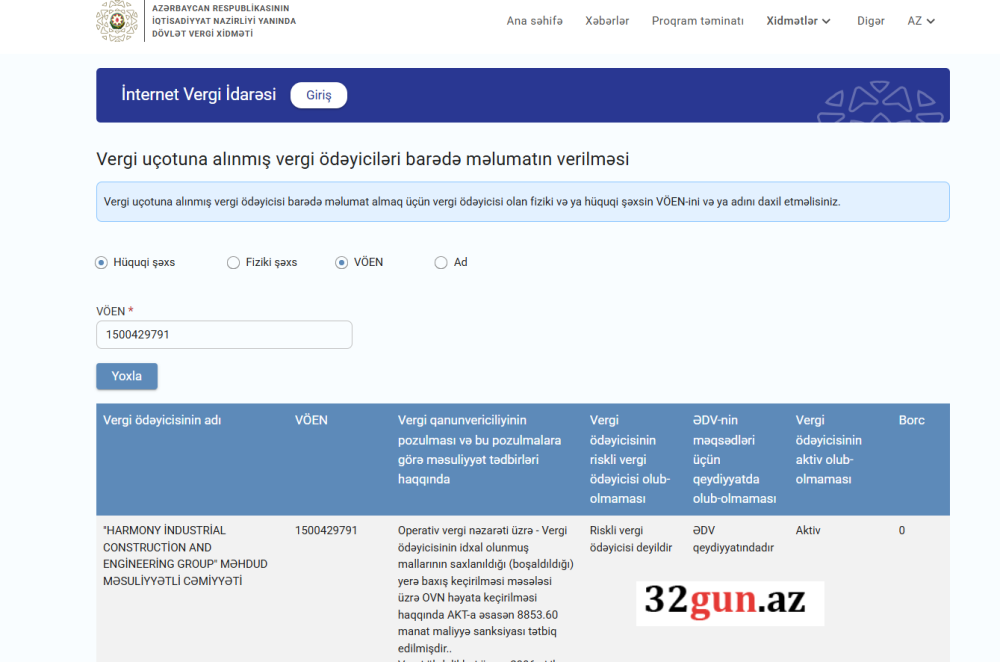Screen dimensions: 1000x662
Task: Click the geometric pattern graphic in blue banner
Action: click(x=880, y=100)
